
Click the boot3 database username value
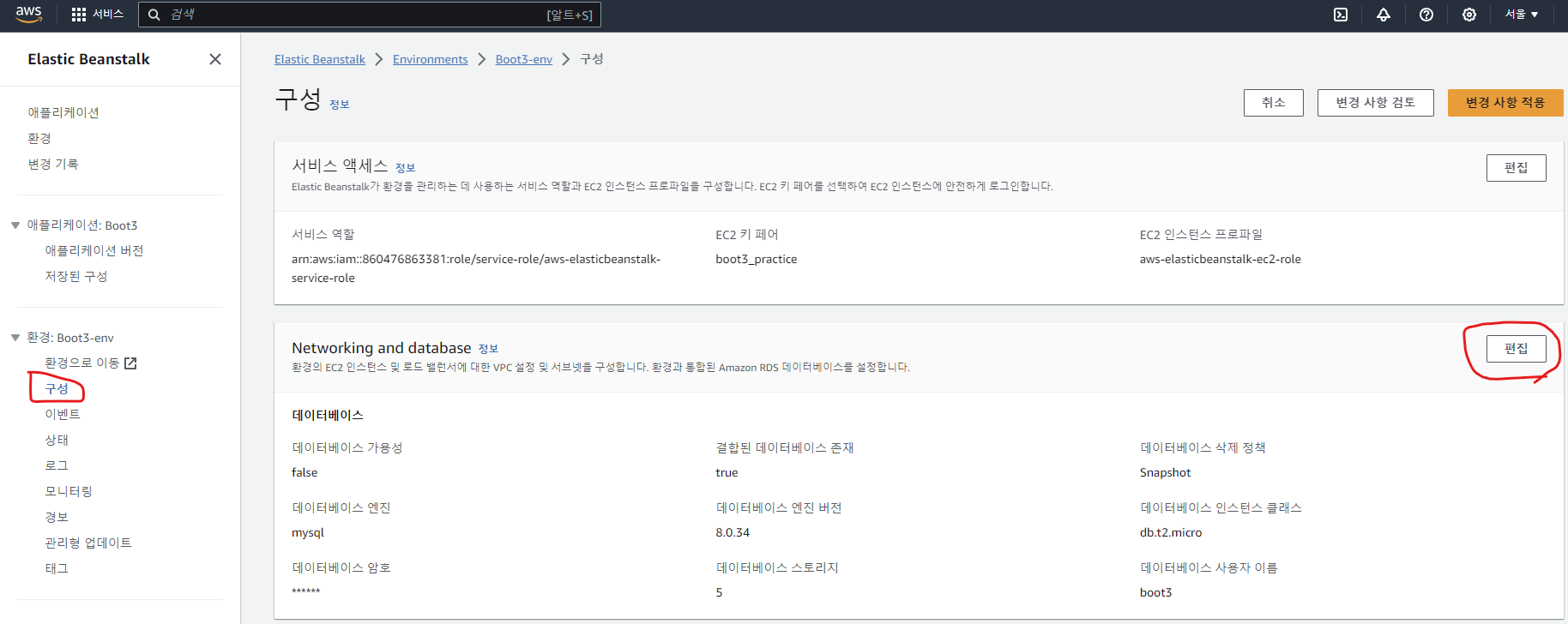tap(1155, 592)
